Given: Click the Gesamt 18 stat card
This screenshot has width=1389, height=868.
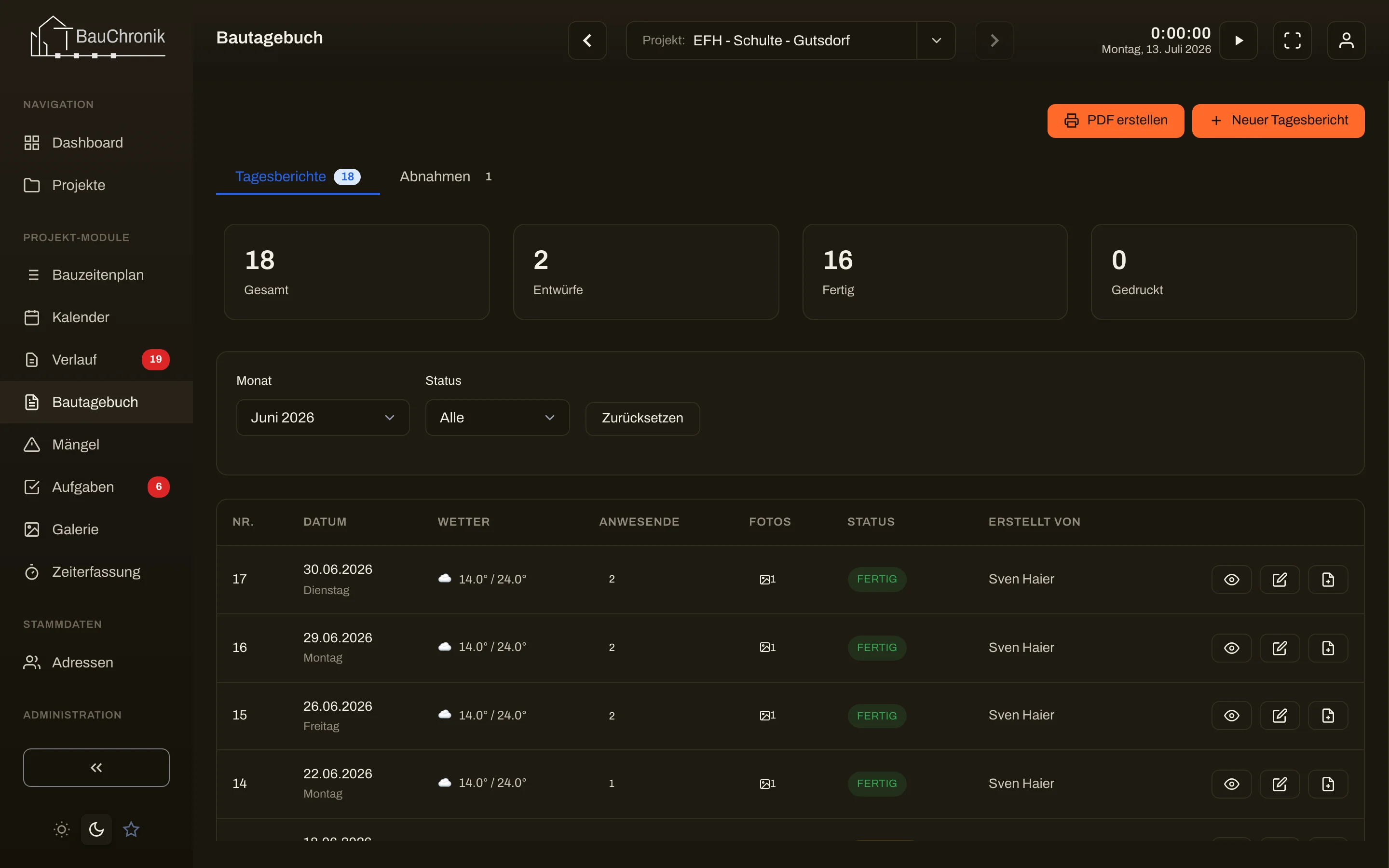Looking at the screenshot, I should pyautogui.click(x=356, y=272).
